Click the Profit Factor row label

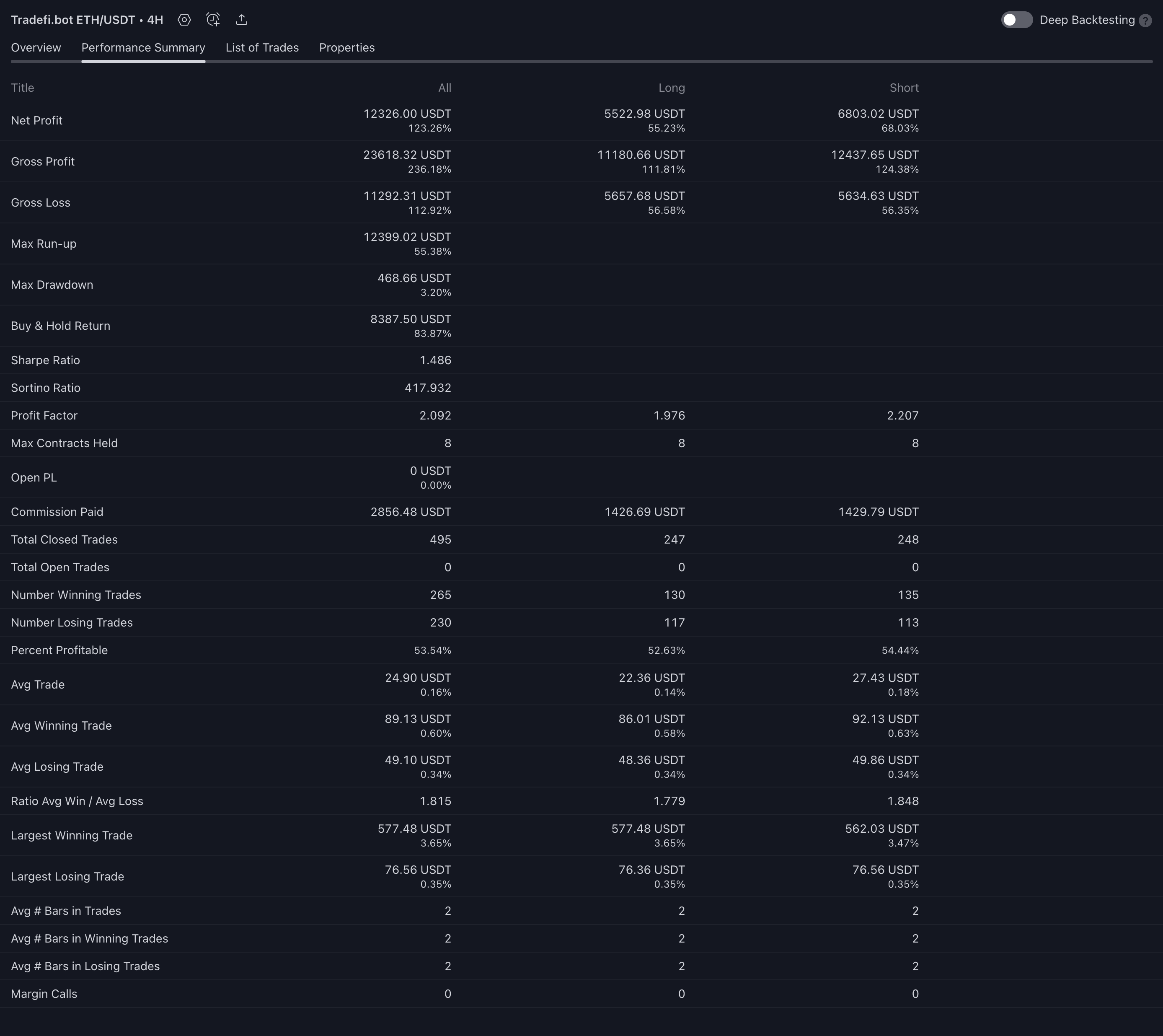point(44,416)
